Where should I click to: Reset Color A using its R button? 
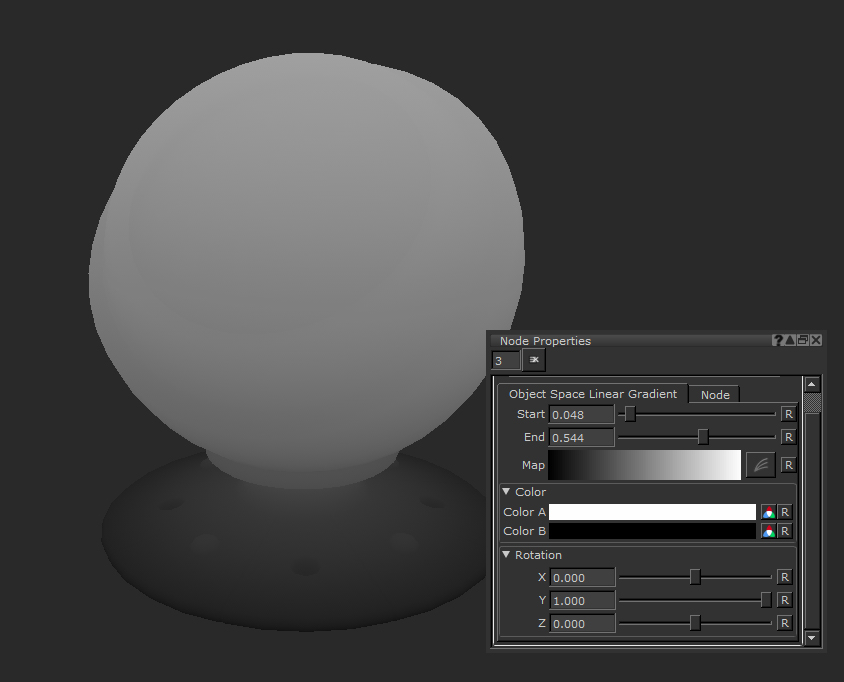click(x=785, y=512)
